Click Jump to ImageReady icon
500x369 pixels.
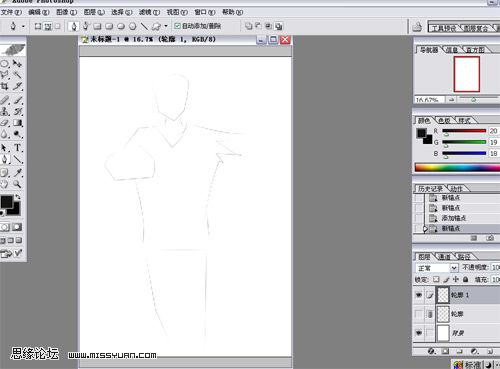coord(11,254)
